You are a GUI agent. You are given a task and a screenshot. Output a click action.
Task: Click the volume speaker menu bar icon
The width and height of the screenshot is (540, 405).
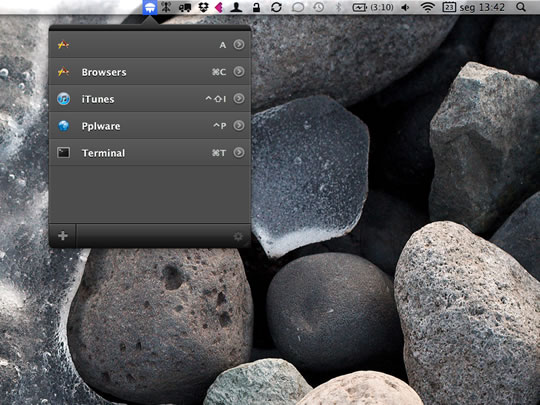click(405, 7)
